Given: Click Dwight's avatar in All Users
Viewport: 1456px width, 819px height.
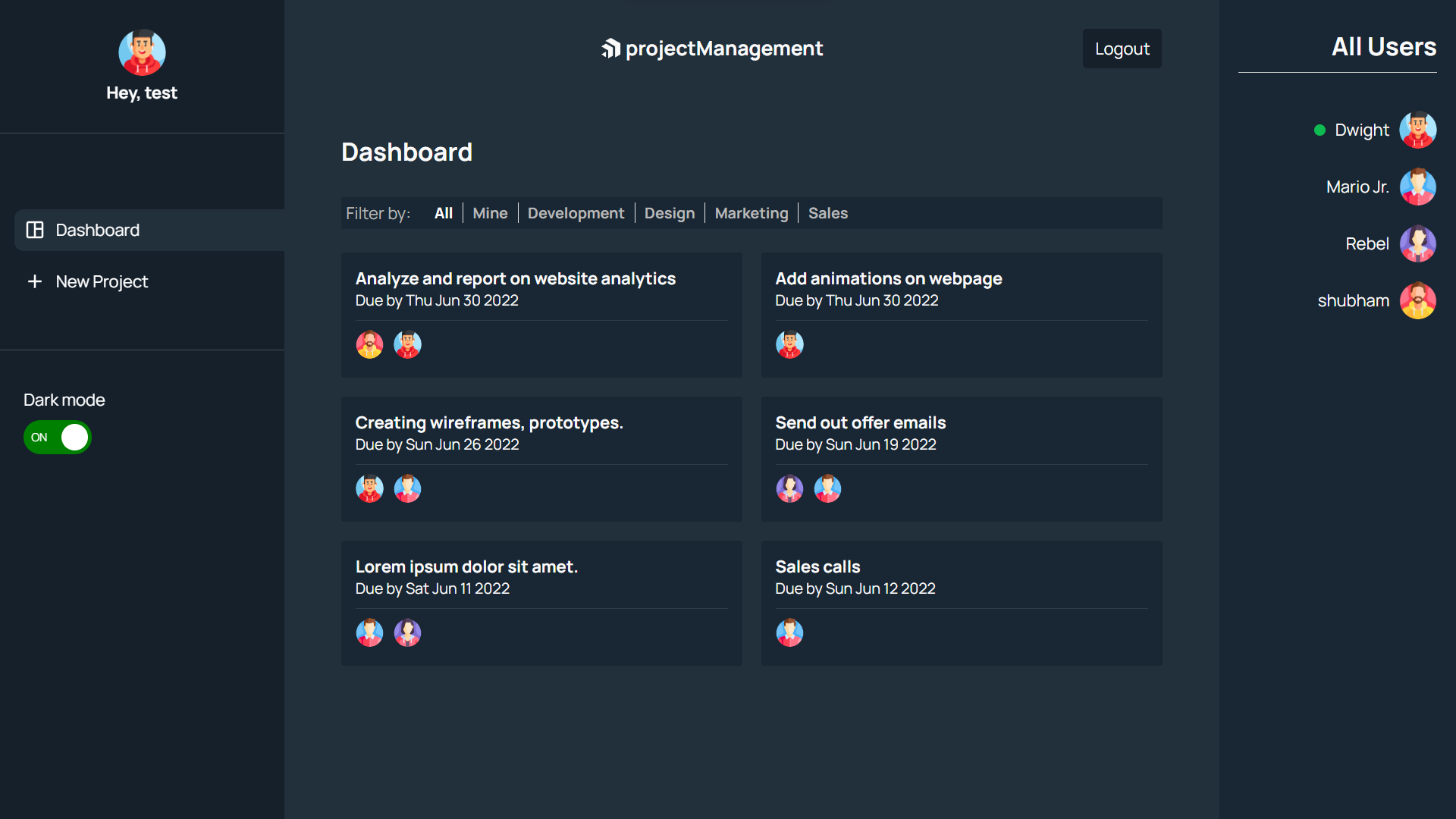Looking at the screenshot, I should coord(1417,130).
